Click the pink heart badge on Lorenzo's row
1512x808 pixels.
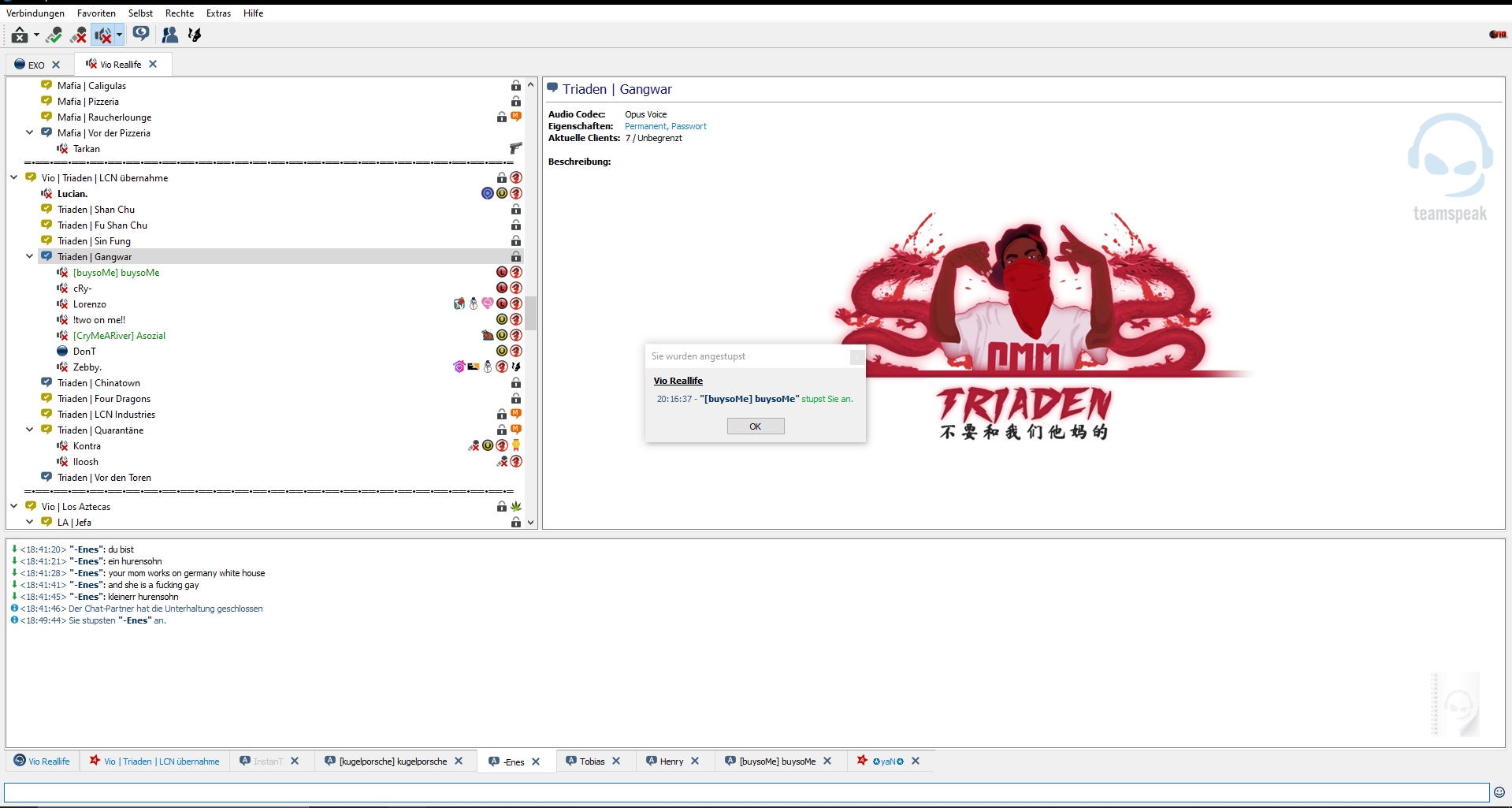coord(488,303)
